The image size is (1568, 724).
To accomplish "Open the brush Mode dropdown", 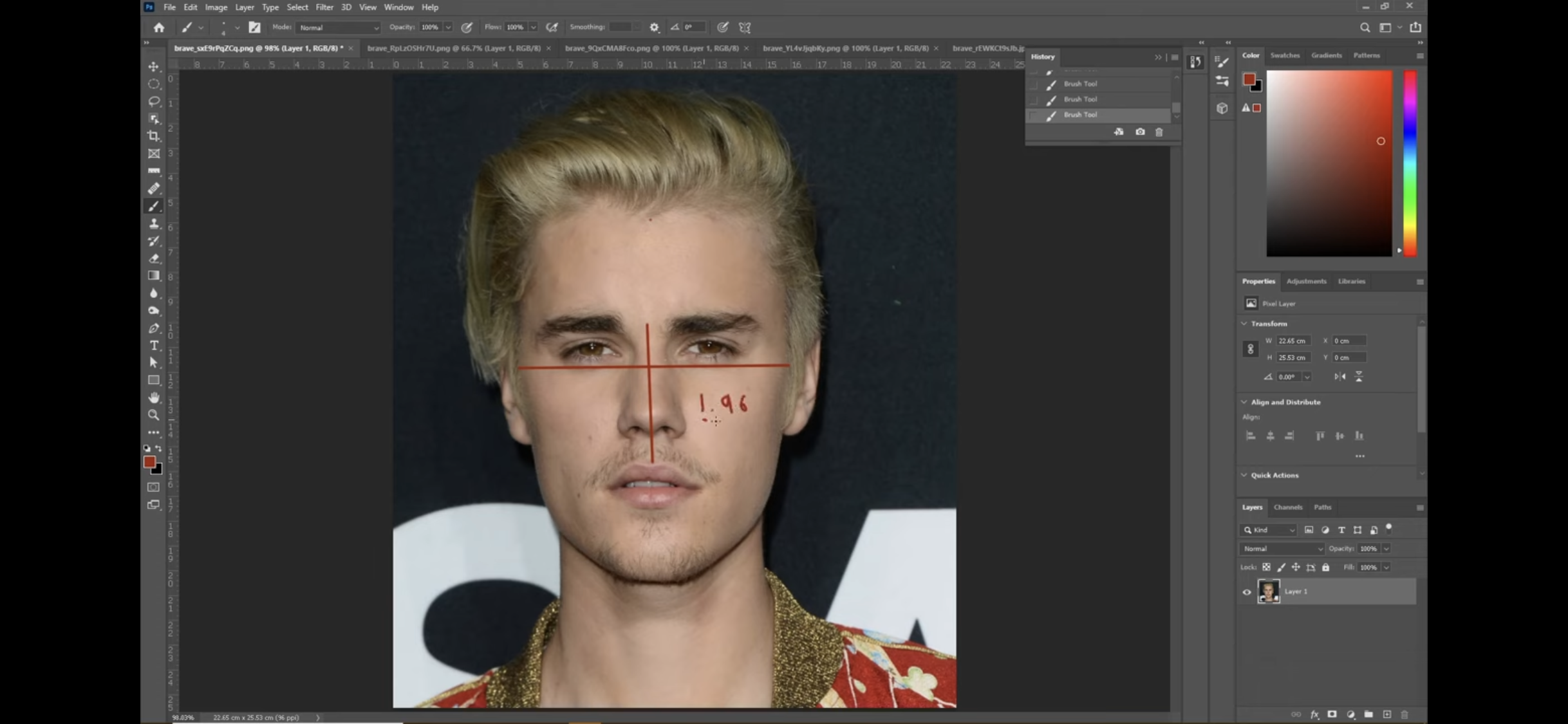I will 339,27.
